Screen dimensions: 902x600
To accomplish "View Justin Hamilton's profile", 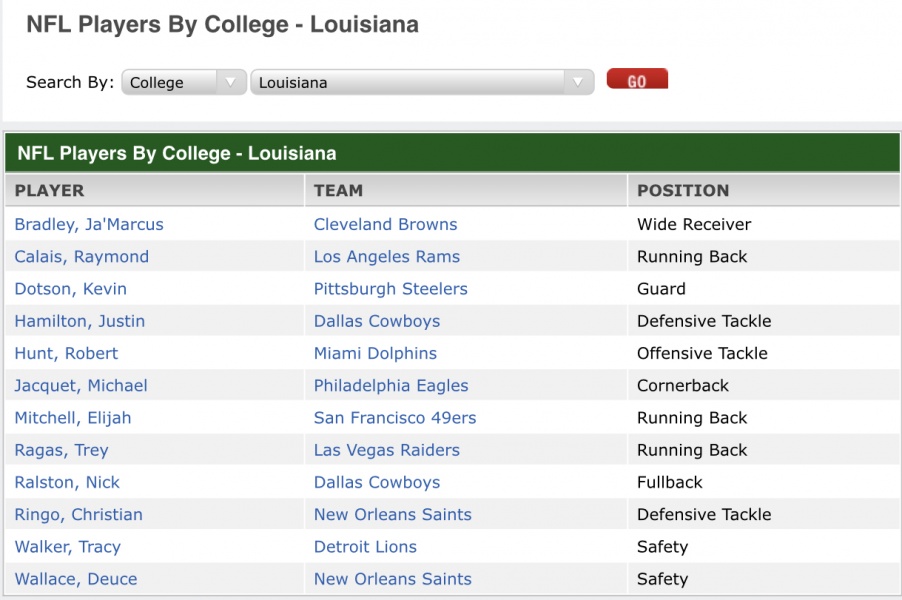I will click(80, 321).
